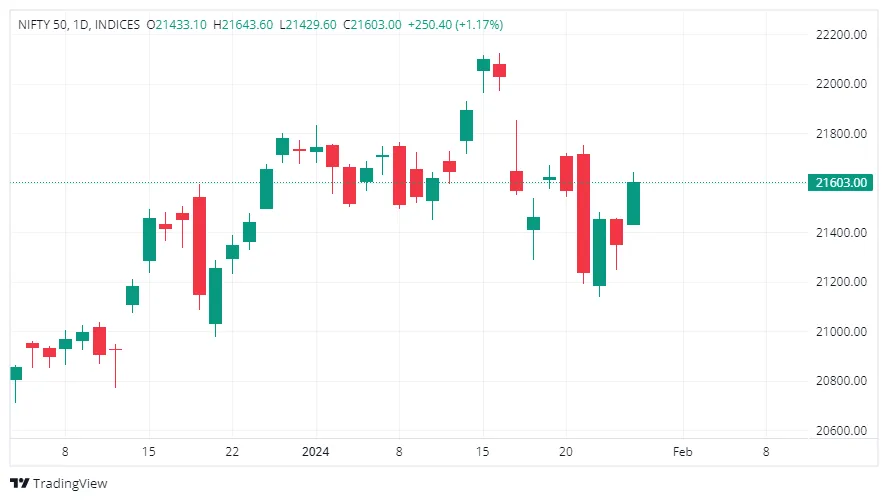The width and height of the screenshot is (888, 501).
Task: Click the 22200.00 price axis label
Action: click(842, 35)
